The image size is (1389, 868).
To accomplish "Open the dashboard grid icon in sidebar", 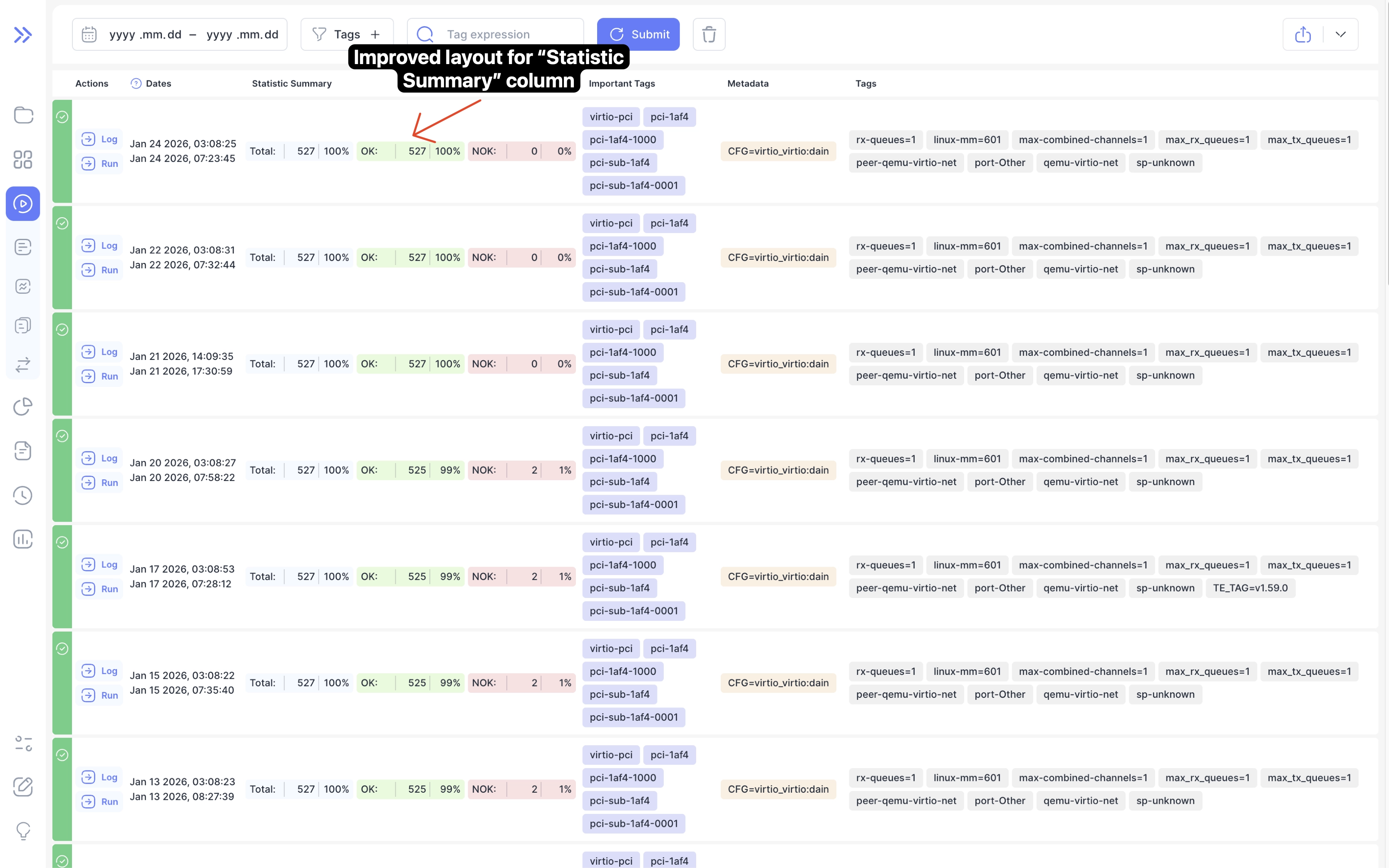I will point(23,160).
